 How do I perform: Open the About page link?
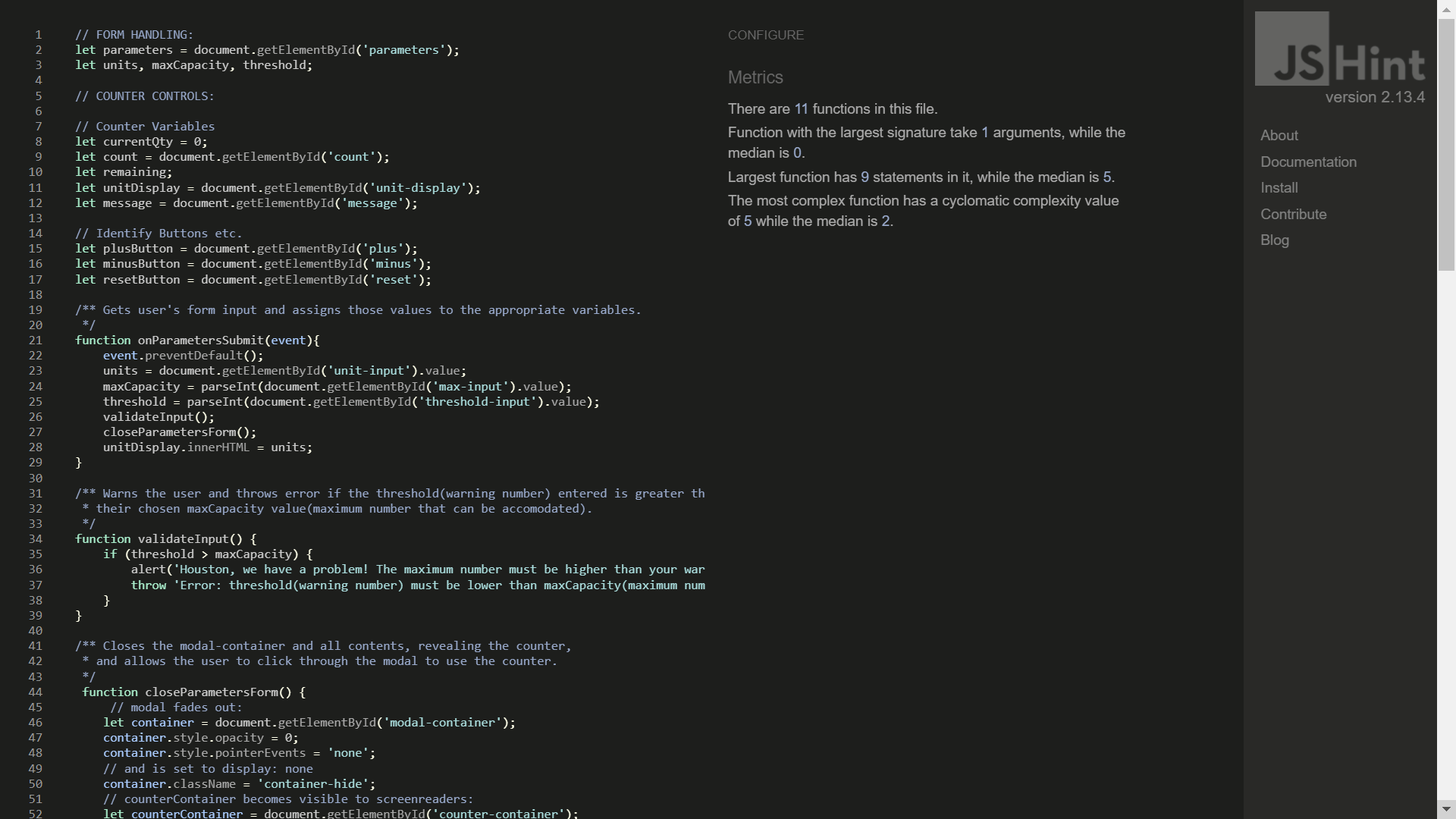click(x=1279, y=136)
